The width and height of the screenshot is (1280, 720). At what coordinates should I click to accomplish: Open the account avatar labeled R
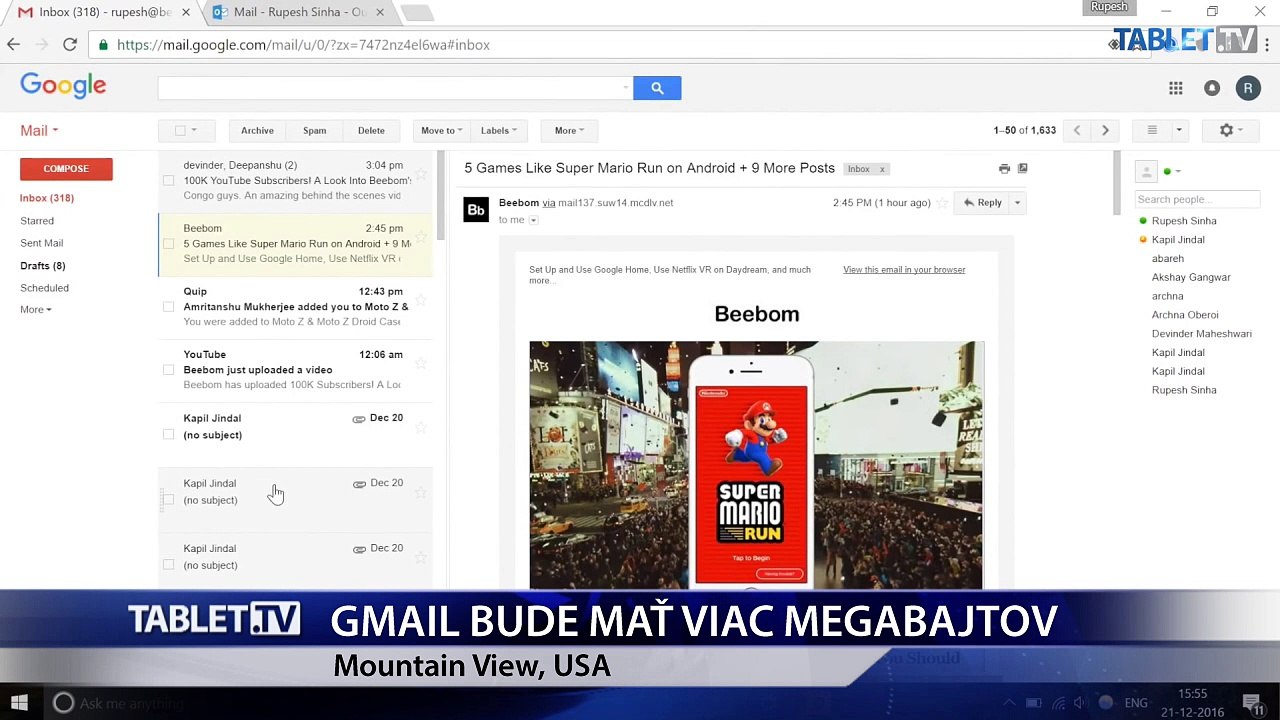(x=1248, y=88)
